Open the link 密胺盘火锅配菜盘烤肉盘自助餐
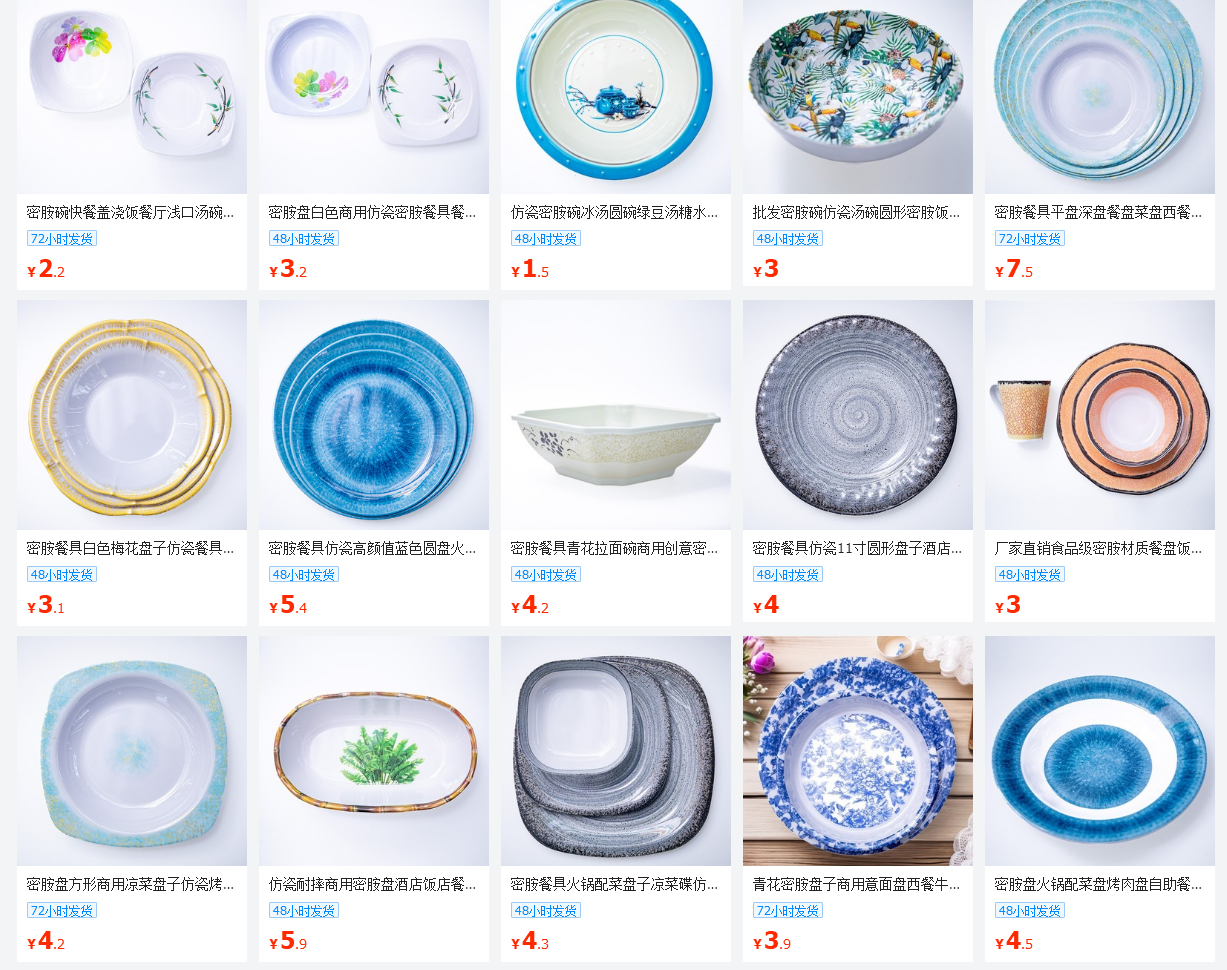 tap(1098, 884)
